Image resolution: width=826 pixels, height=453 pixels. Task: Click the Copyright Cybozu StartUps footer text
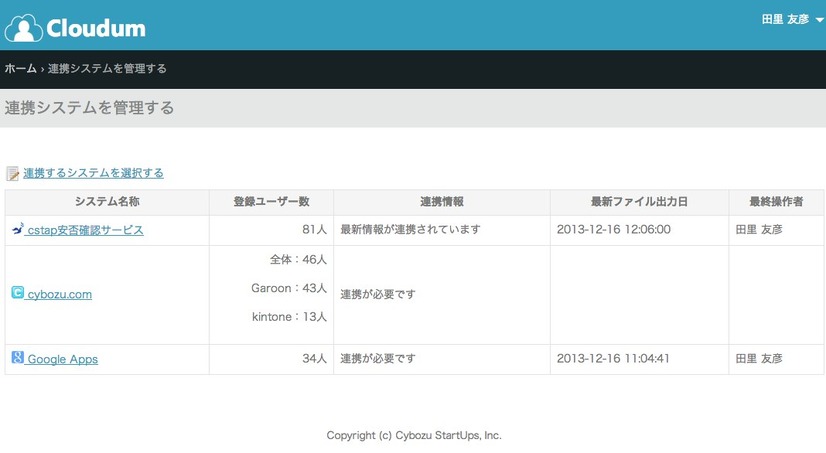[414, 436]
